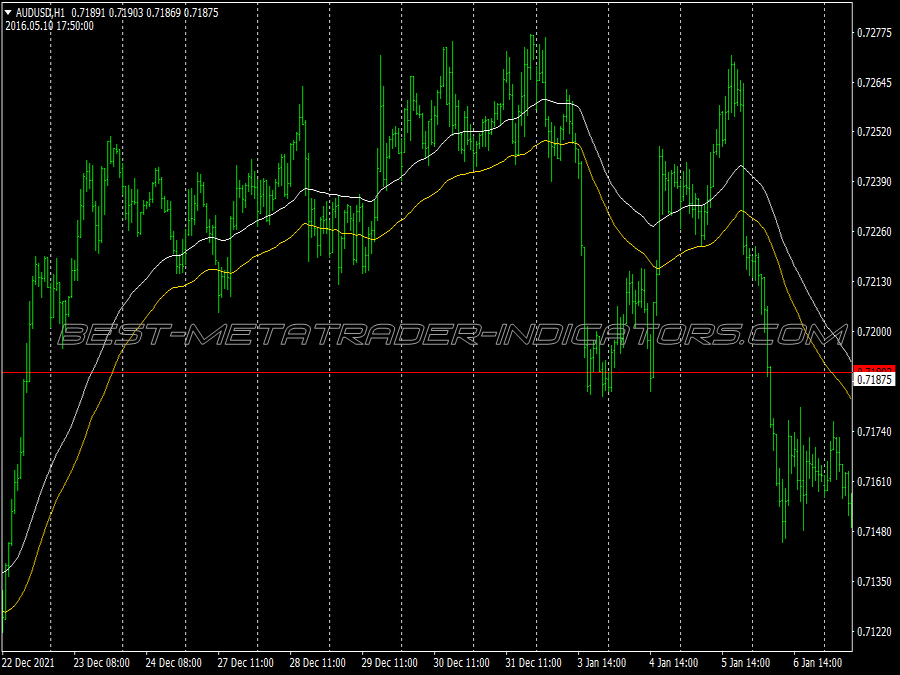900x675 pixels.
Task: Click the 0.71220 price scale value
Action: tap(874, 631)
